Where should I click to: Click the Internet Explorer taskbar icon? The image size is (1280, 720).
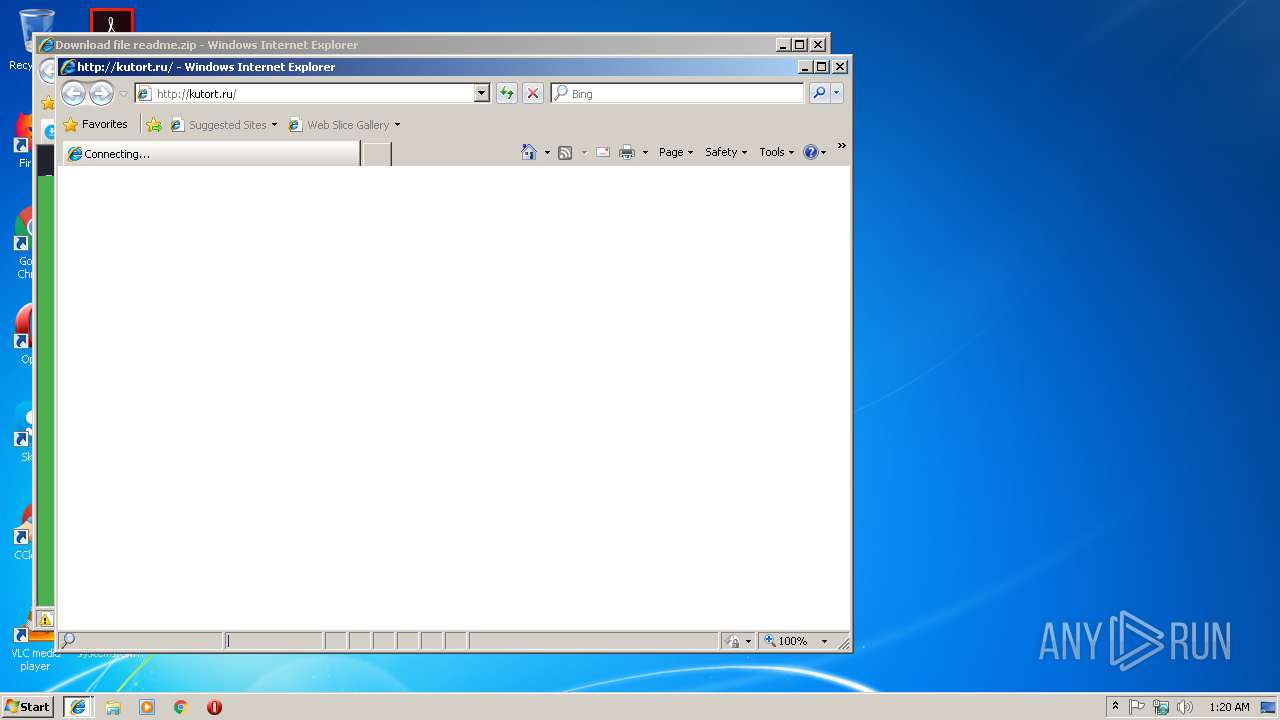click(78, 706)
